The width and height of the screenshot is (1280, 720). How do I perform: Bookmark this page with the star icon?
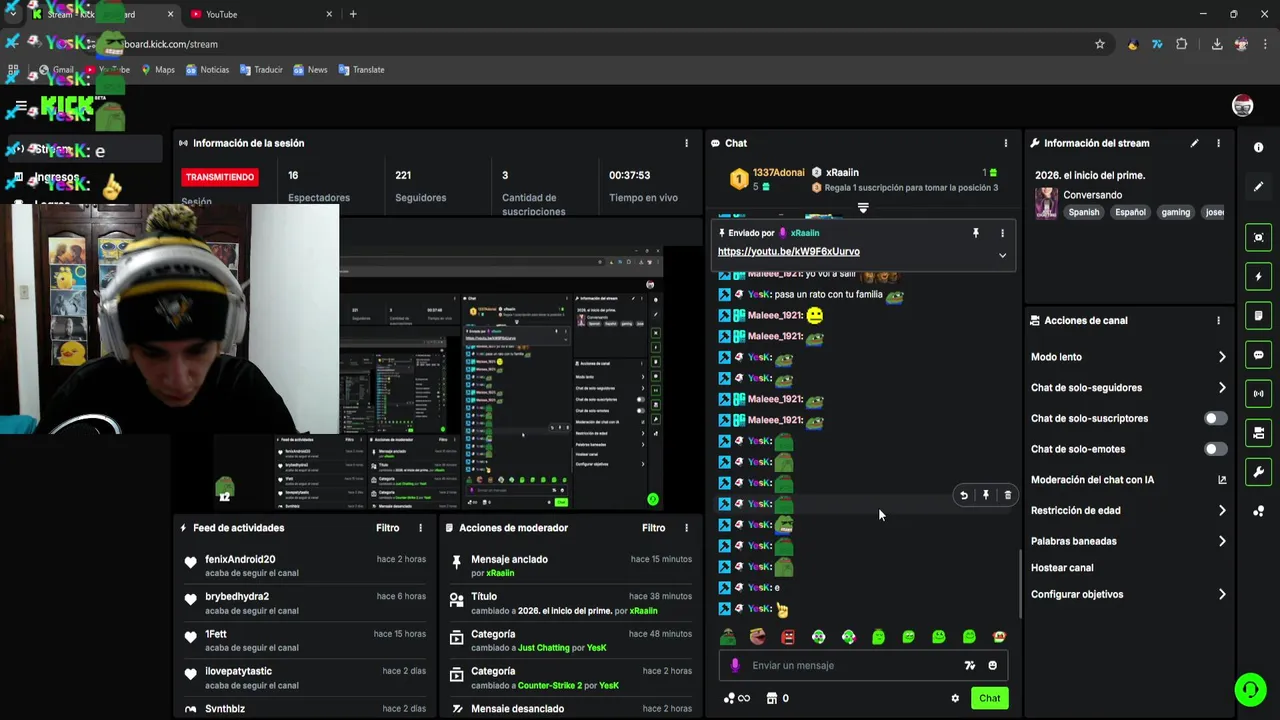coord(1100,44)
